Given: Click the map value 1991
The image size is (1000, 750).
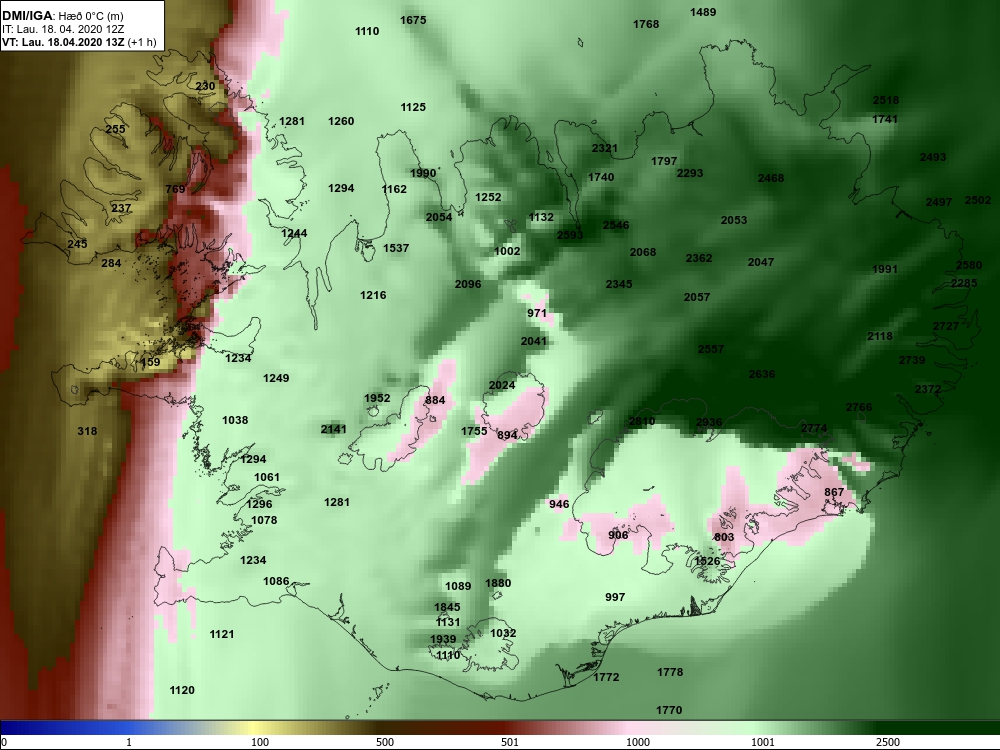Looking at the screenshot, I should coord(885,270).
